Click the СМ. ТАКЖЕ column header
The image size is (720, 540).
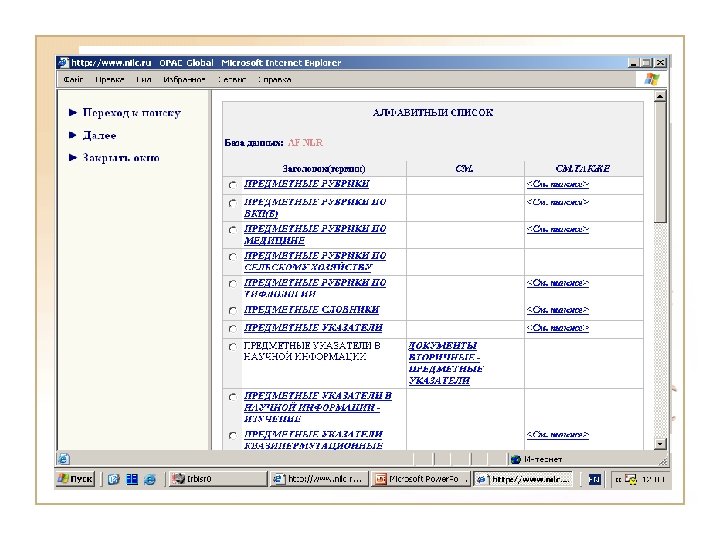pyautogui.click(x=583, y=169)
